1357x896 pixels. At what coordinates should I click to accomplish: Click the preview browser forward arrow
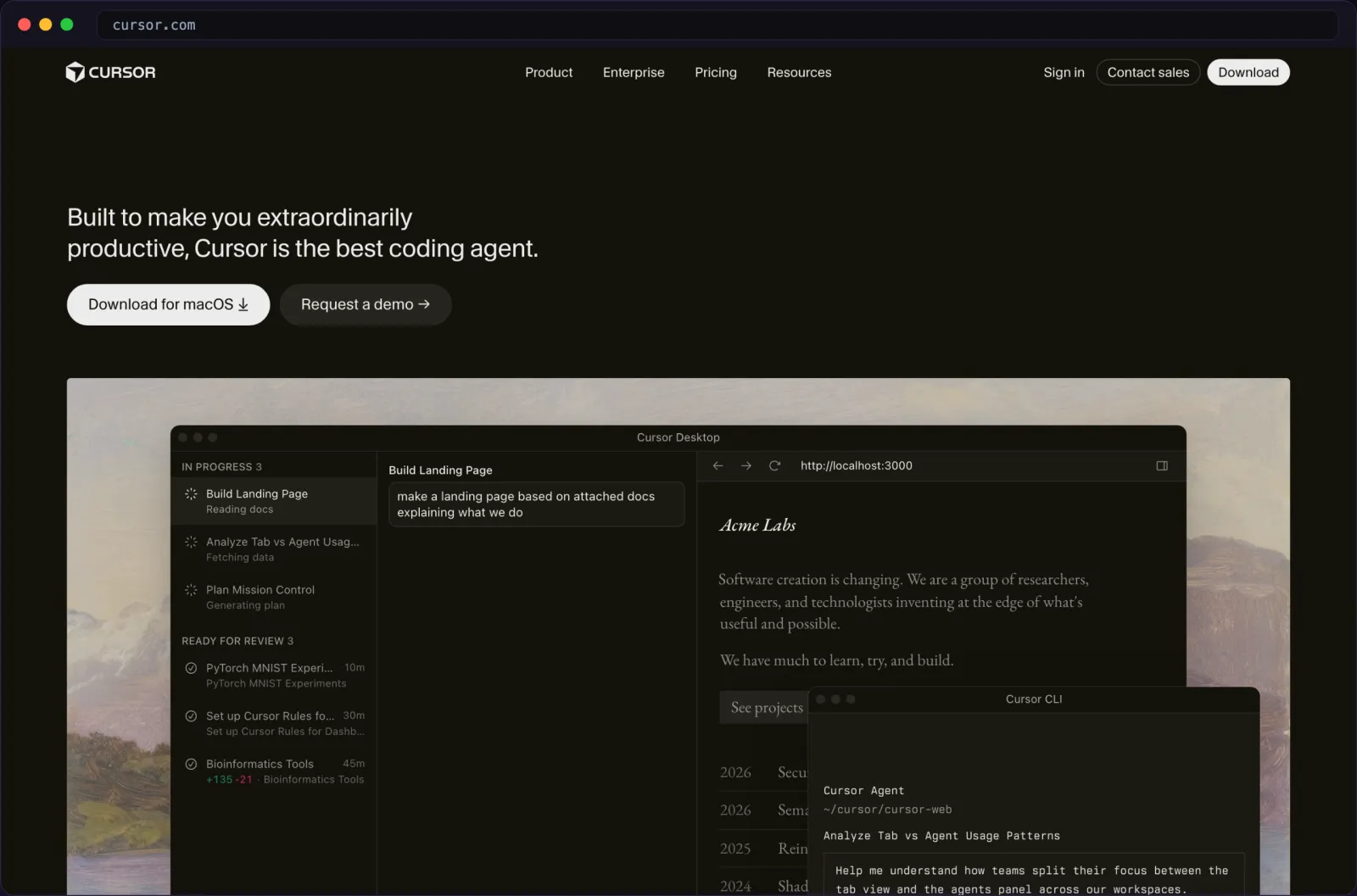click(x=746, y=465)
